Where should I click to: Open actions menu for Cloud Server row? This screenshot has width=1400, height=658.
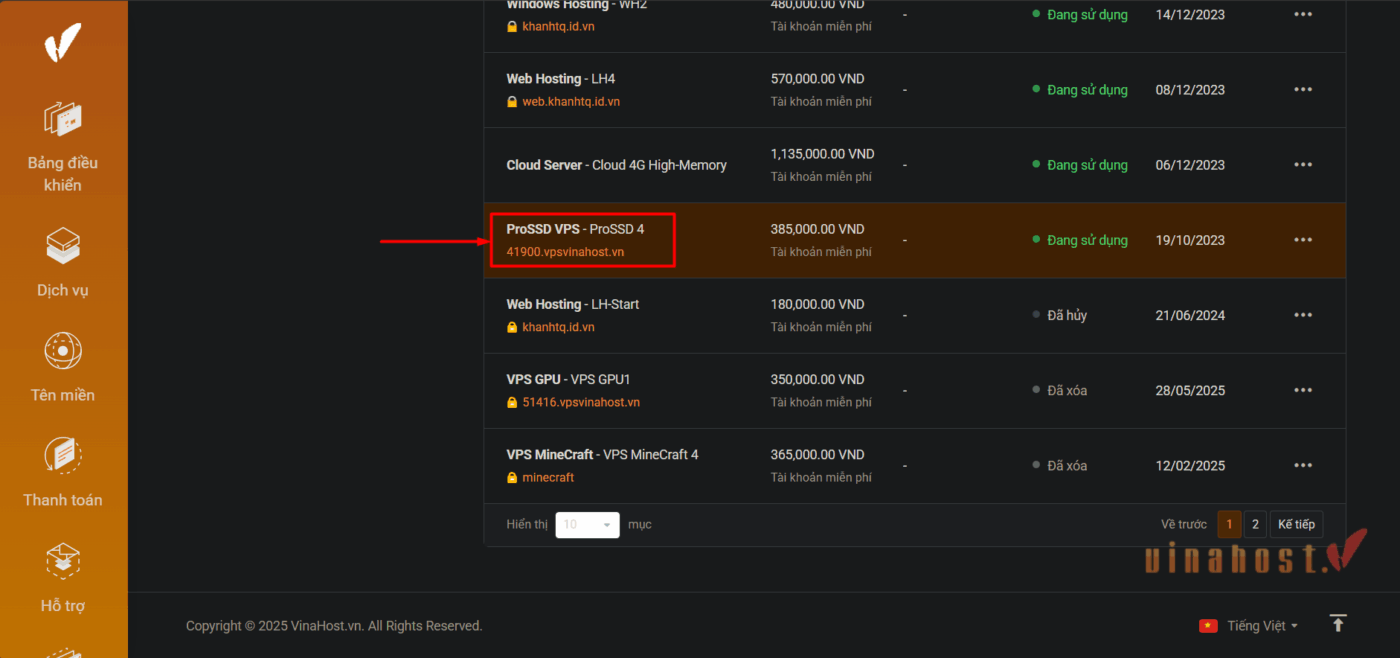(1303, 164)
